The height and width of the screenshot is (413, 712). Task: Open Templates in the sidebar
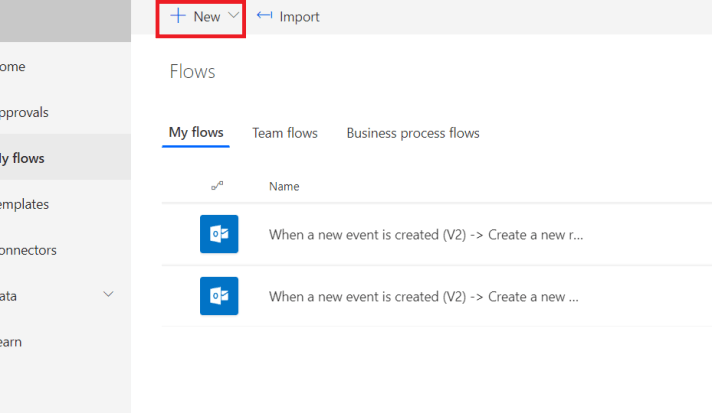point(24,204)
